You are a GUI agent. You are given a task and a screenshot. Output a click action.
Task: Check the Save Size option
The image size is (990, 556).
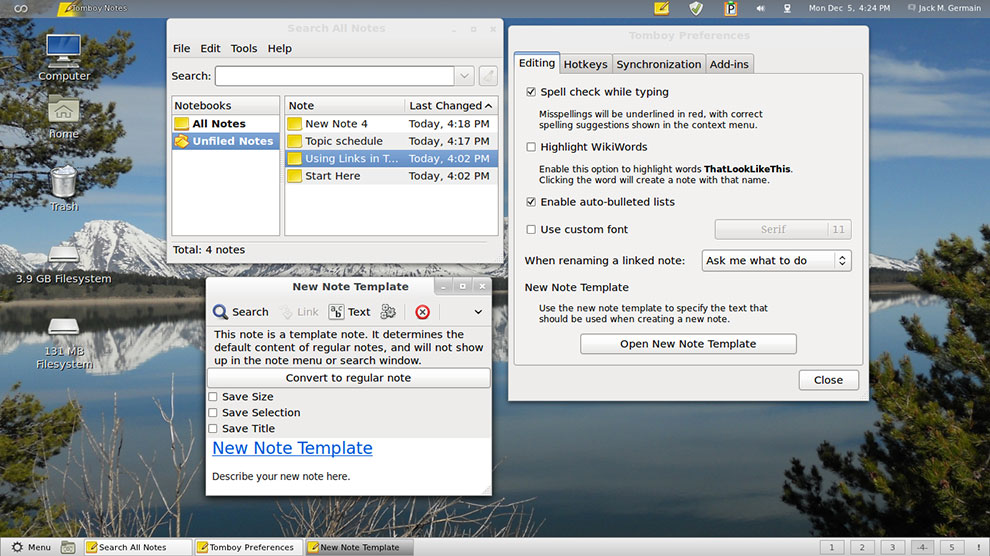point(213,397)
